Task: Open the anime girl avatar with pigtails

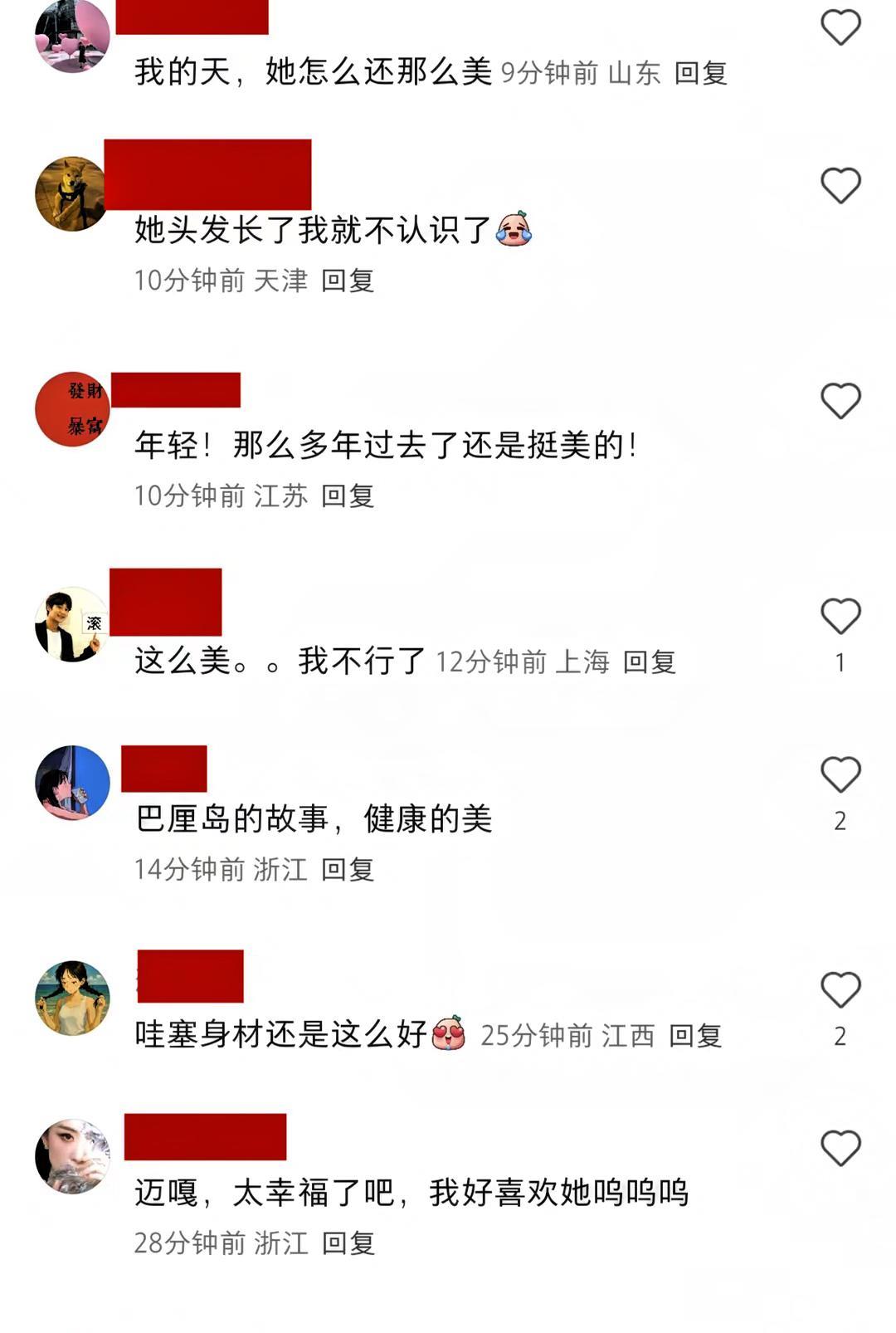Action: coord(72,998)
